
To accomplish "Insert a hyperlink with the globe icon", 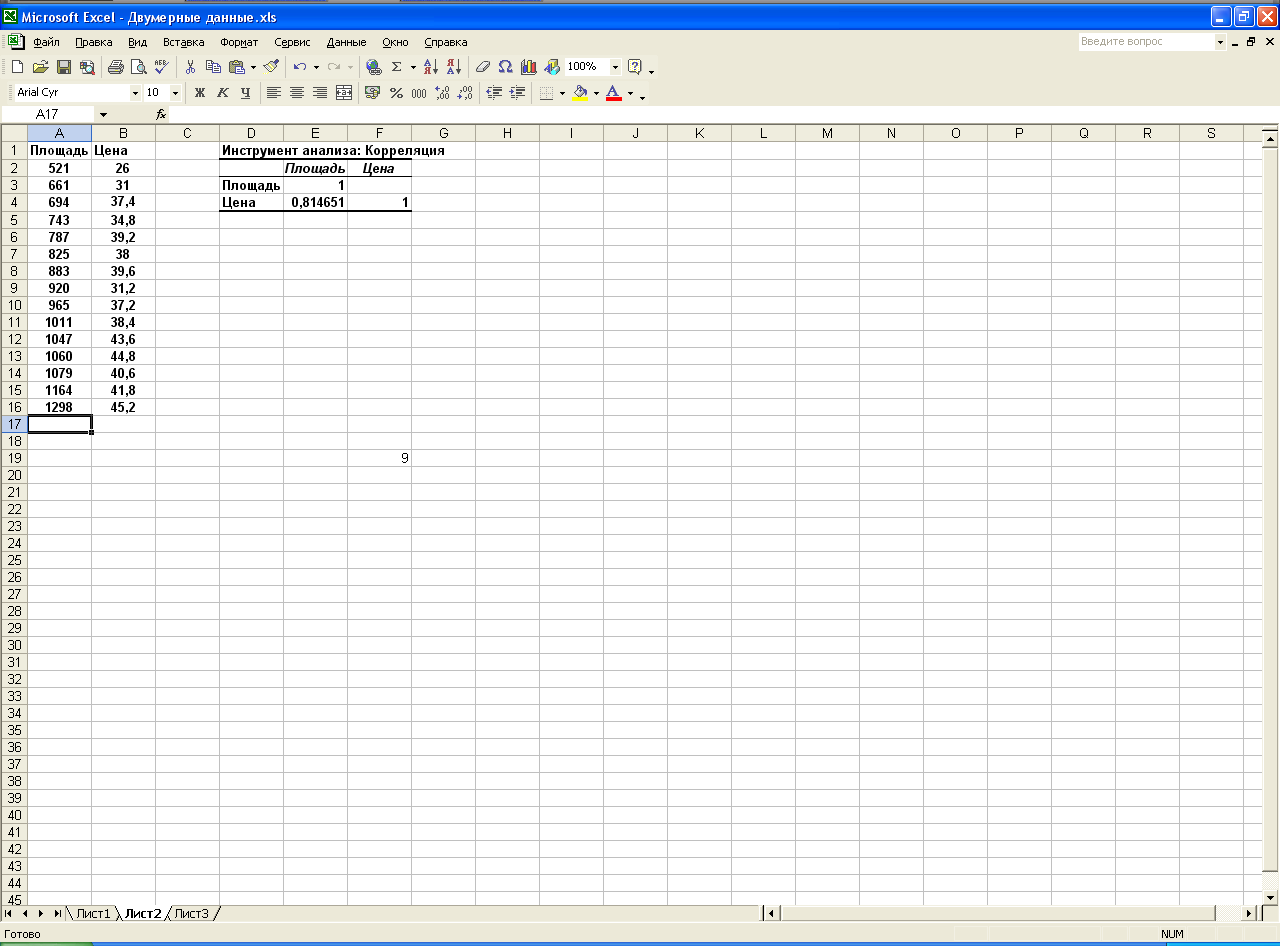I will [373, 67].
